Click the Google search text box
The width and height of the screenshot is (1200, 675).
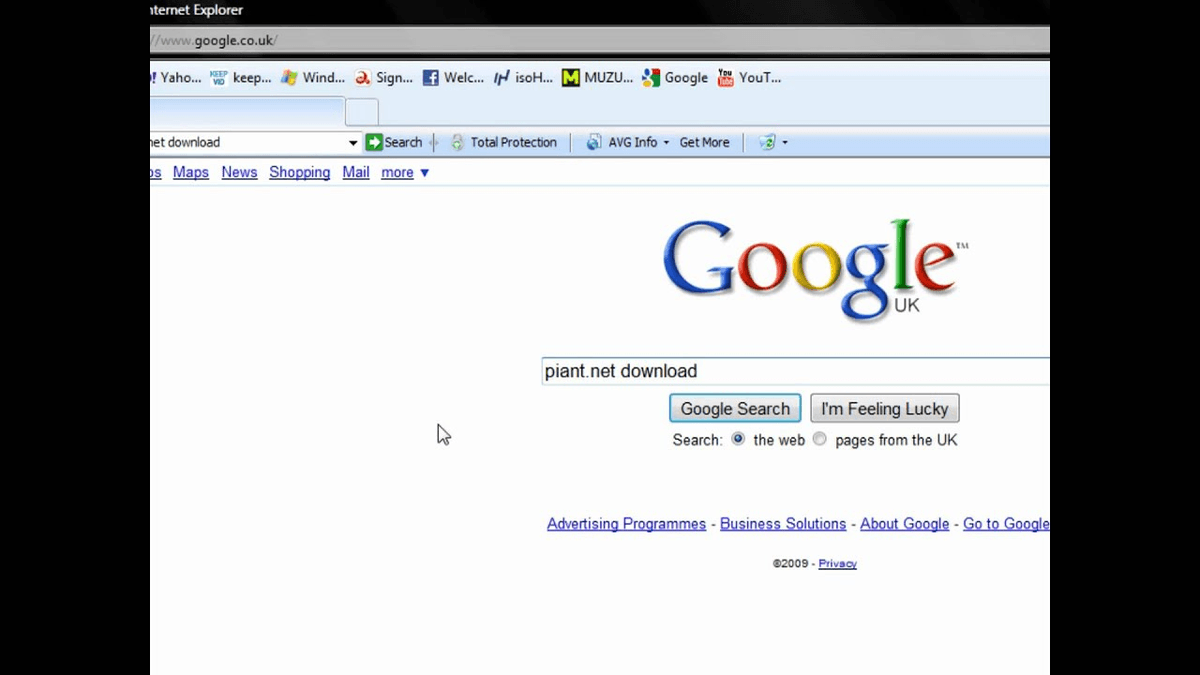pos(796,371)
